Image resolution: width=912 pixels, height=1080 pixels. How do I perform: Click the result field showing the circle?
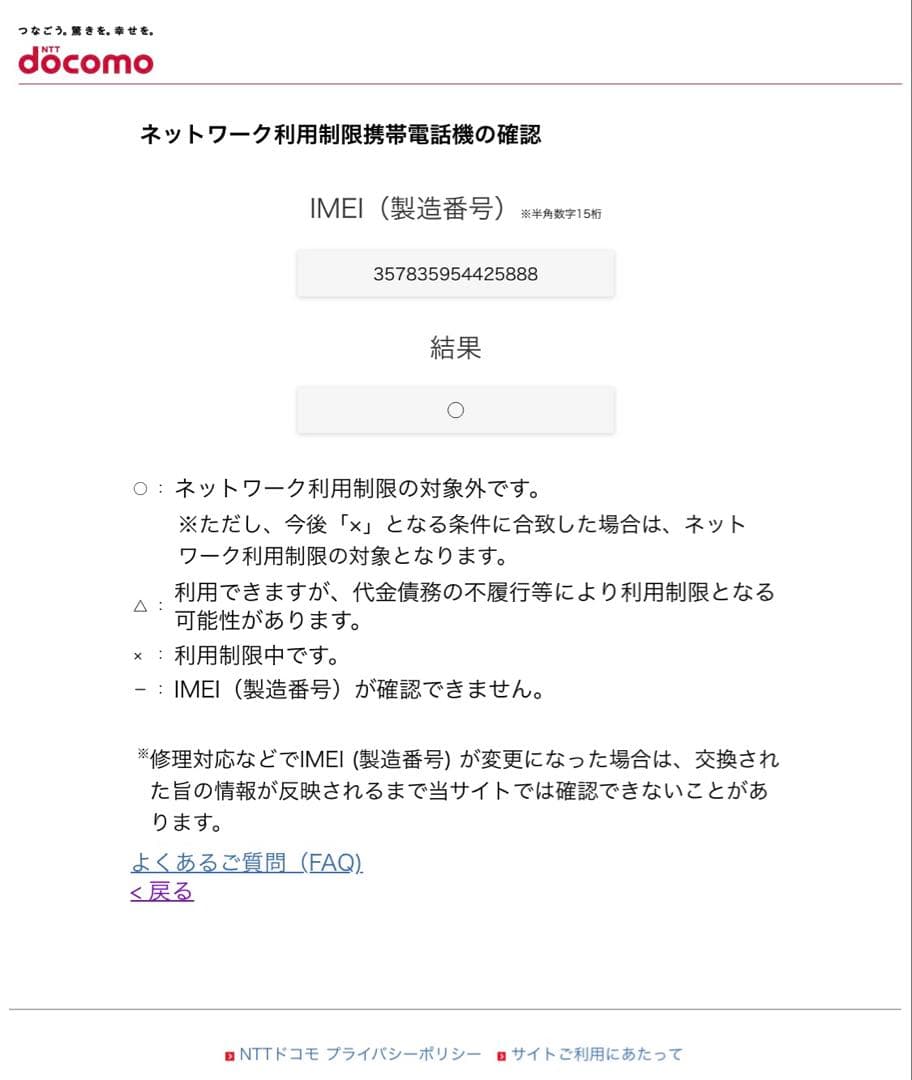click(455, 410)
